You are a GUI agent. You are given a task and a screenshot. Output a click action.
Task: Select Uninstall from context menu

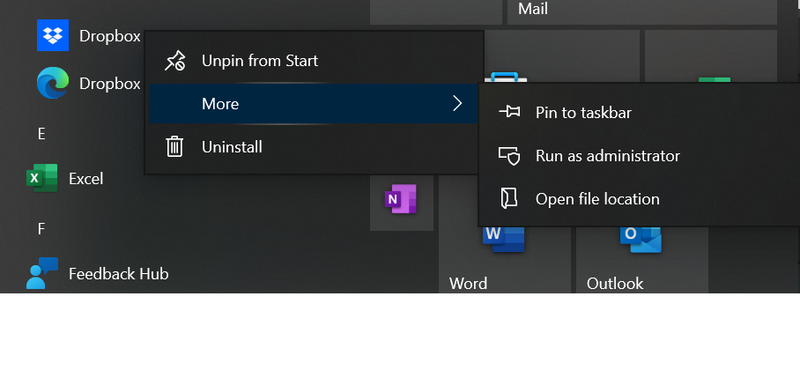coord(314,147)
